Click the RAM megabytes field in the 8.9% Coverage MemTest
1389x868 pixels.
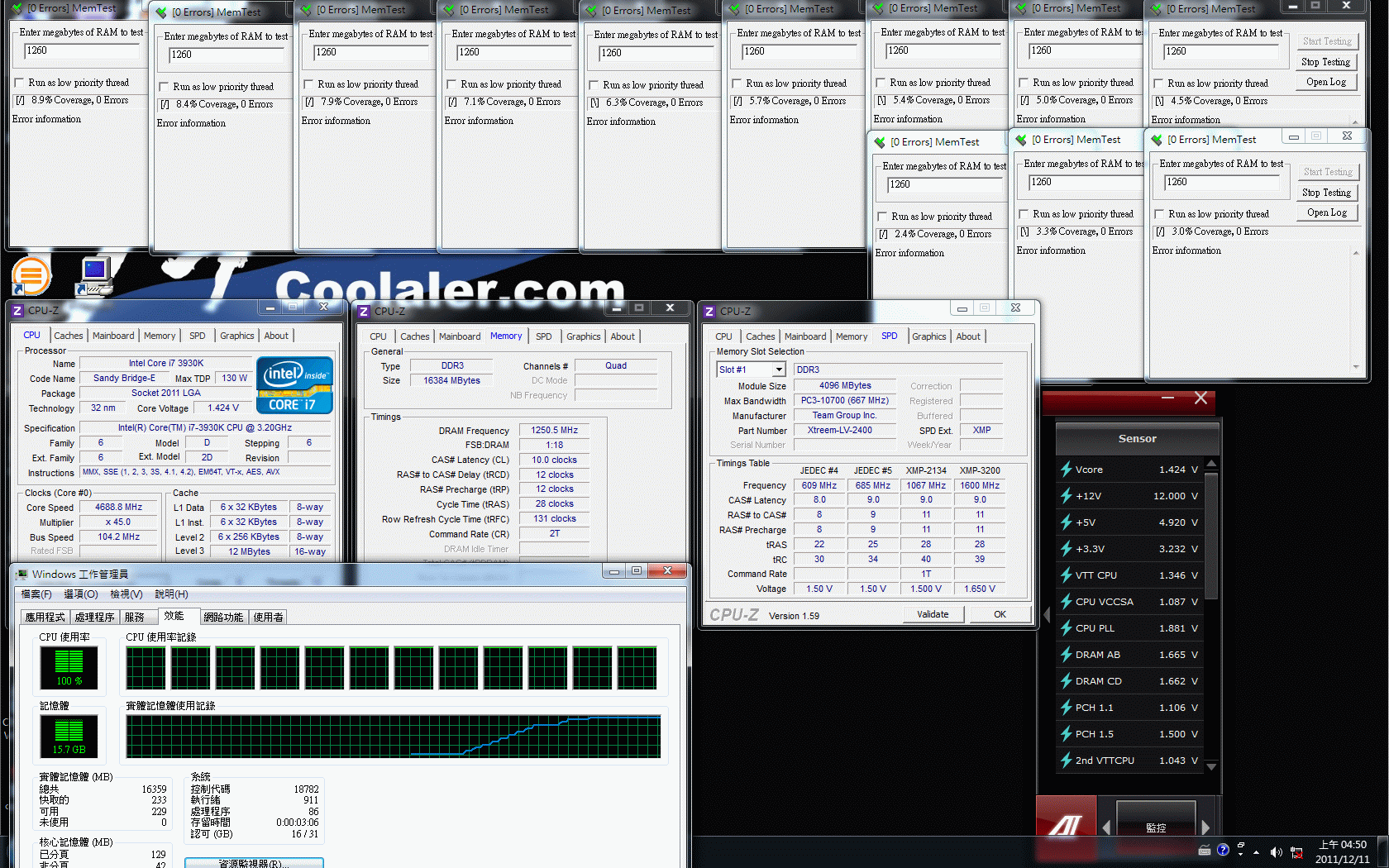(82, 50)
